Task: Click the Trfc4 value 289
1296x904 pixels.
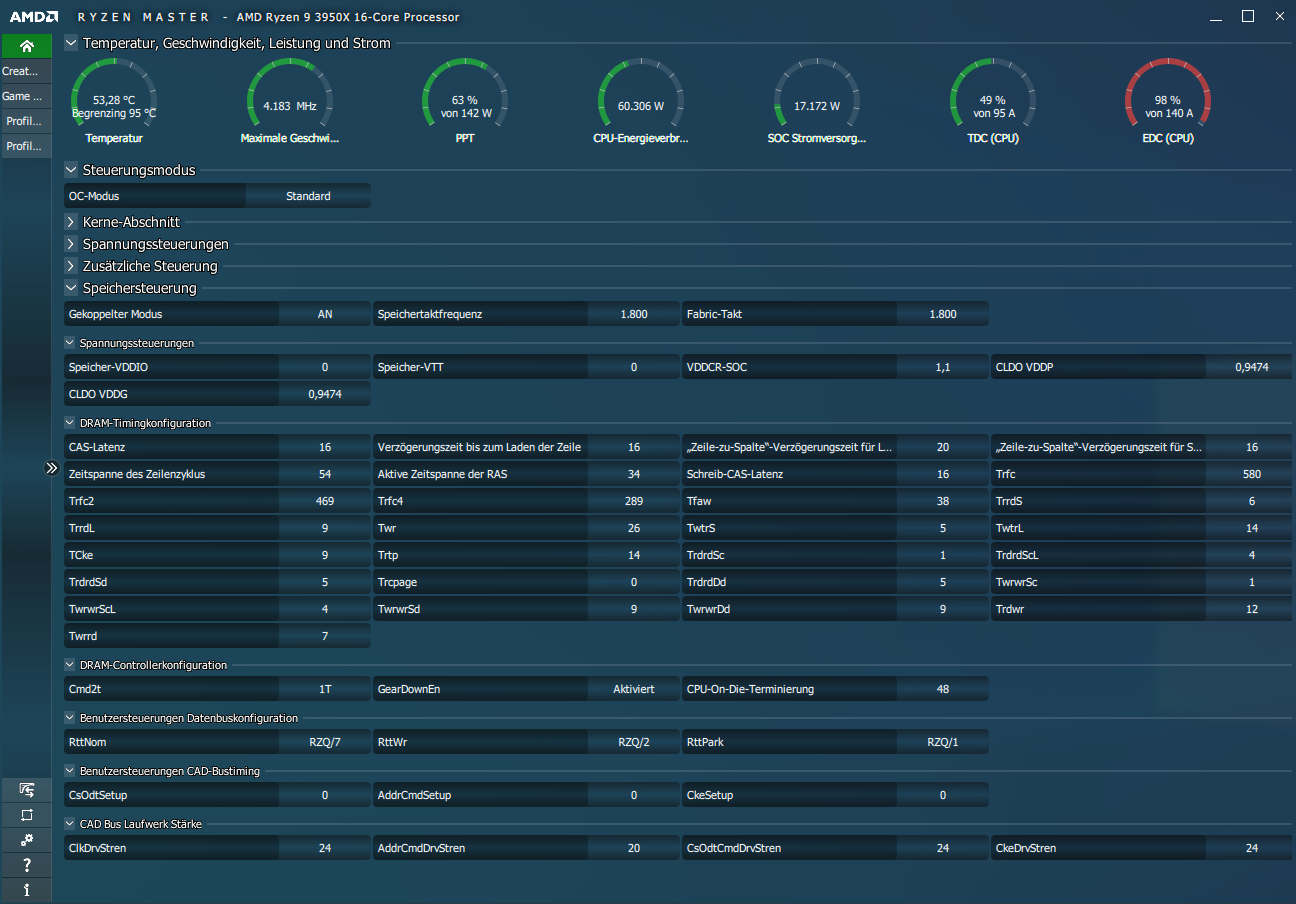Action: pyautogui.click(x=634, y=501)
